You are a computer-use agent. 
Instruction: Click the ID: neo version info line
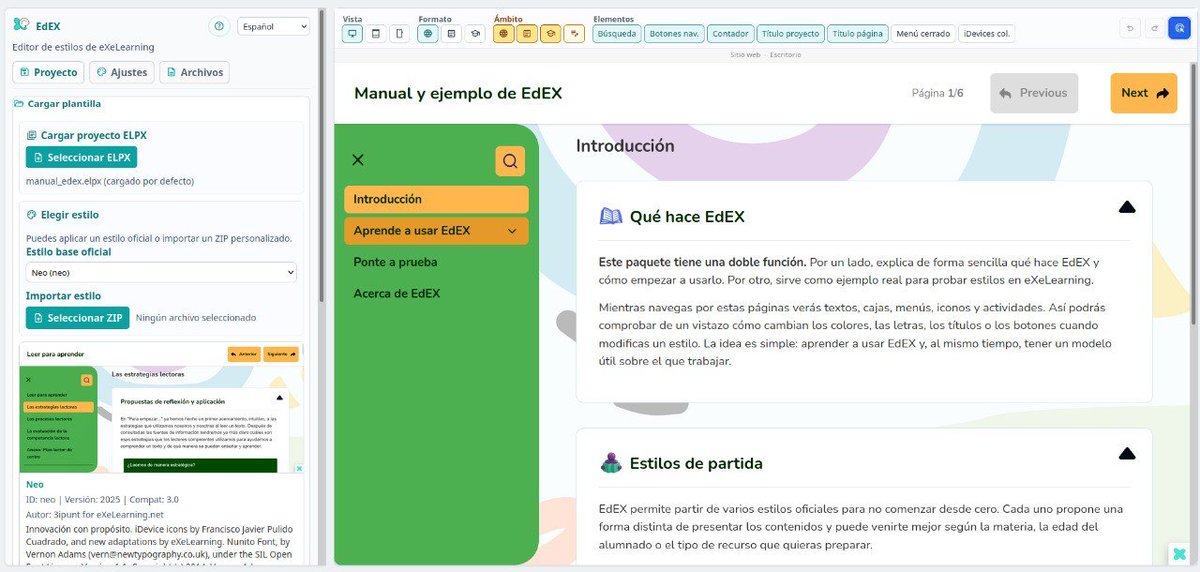(x=102, y=499)
